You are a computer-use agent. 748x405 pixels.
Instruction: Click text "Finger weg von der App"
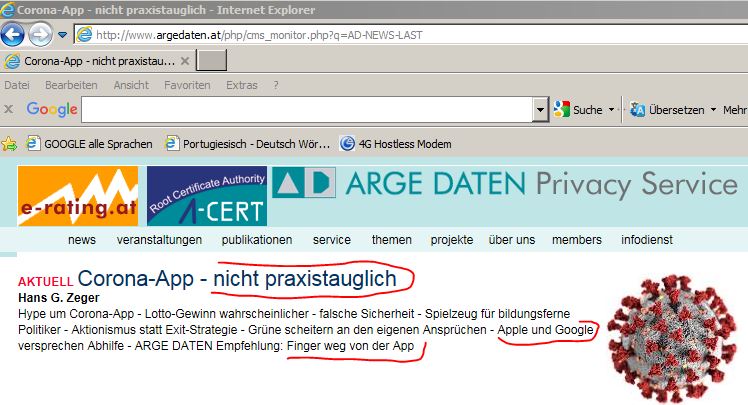coord(351,346)
